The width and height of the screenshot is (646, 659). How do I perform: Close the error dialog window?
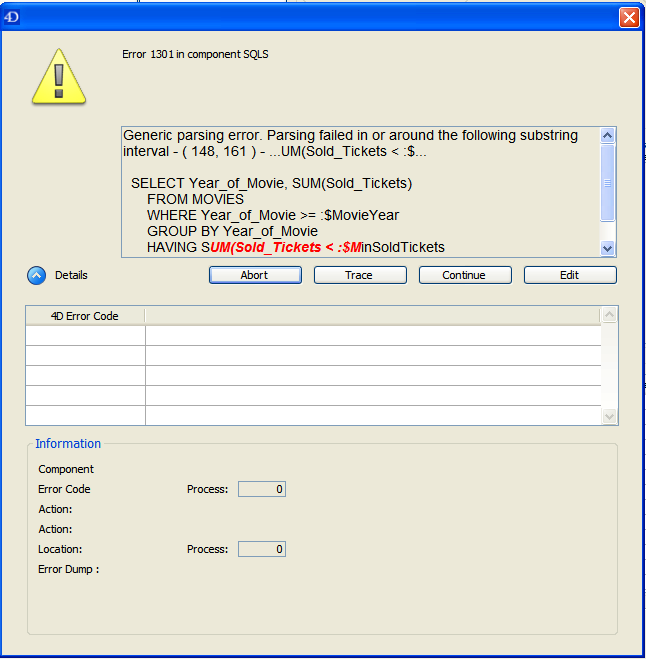point(628,17)
